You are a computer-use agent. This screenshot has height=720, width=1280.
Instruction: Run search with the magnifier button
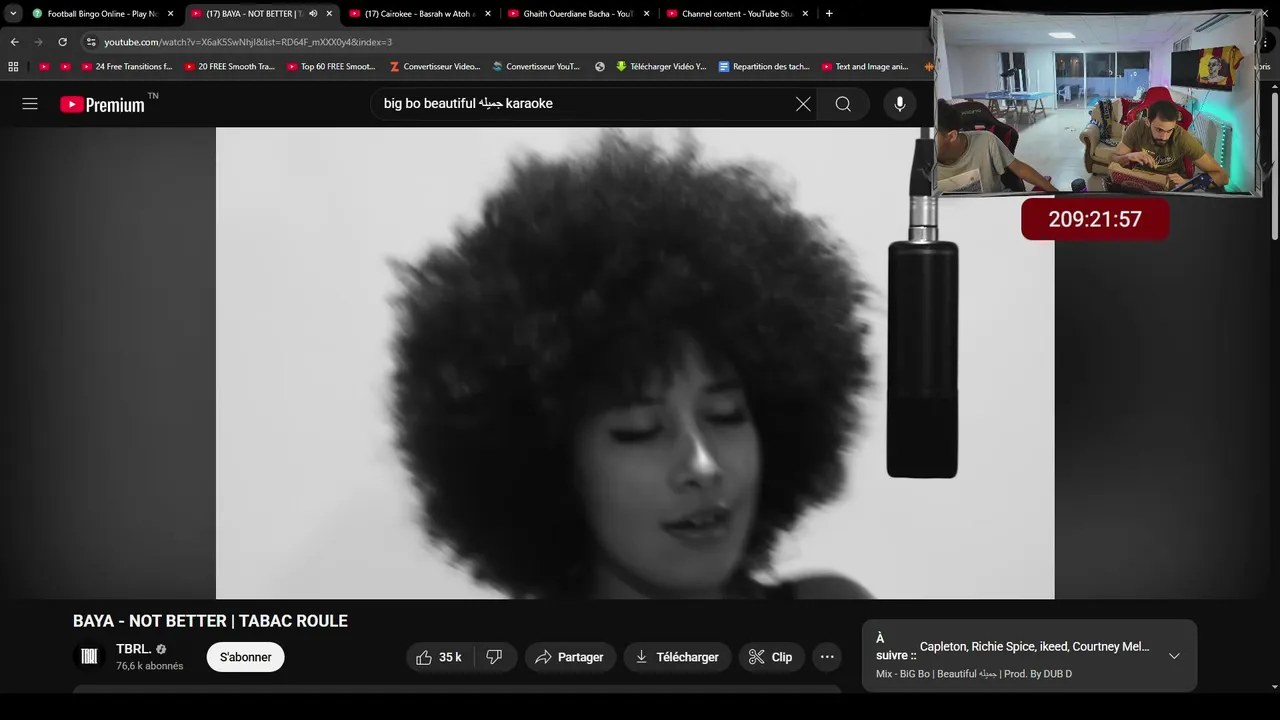pos(843,104)
